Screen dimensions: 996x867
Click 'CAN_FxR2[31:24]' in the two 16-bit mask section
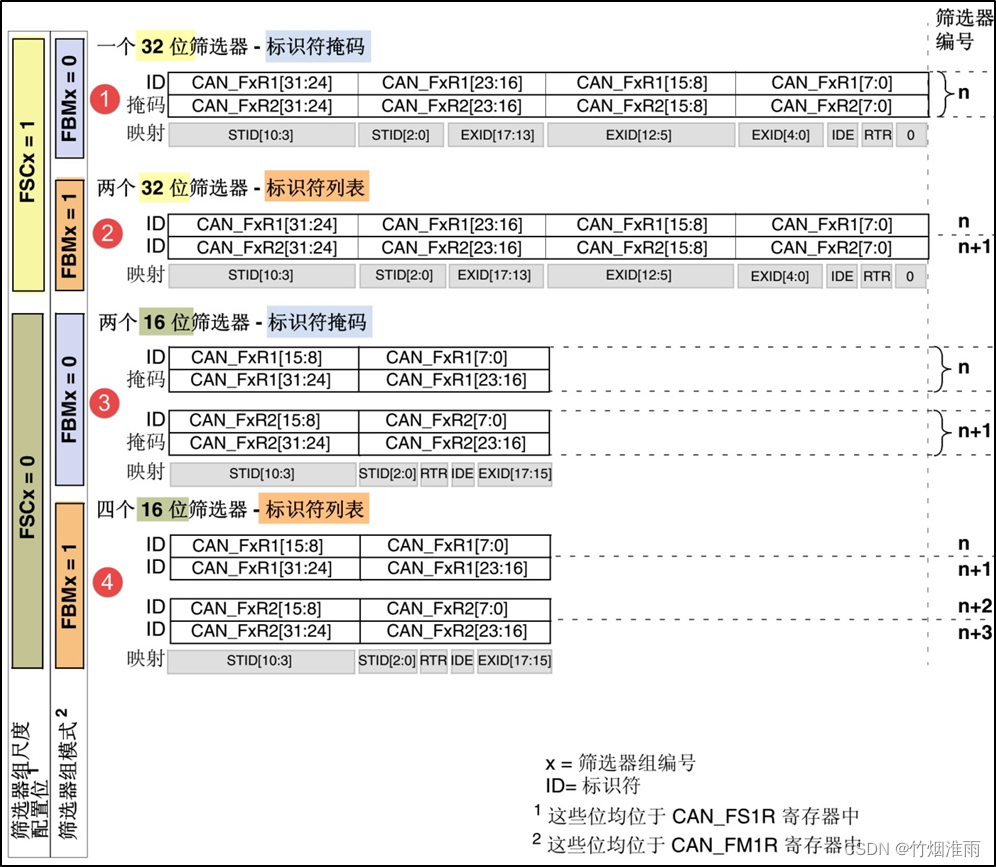[x=260, y=443]
